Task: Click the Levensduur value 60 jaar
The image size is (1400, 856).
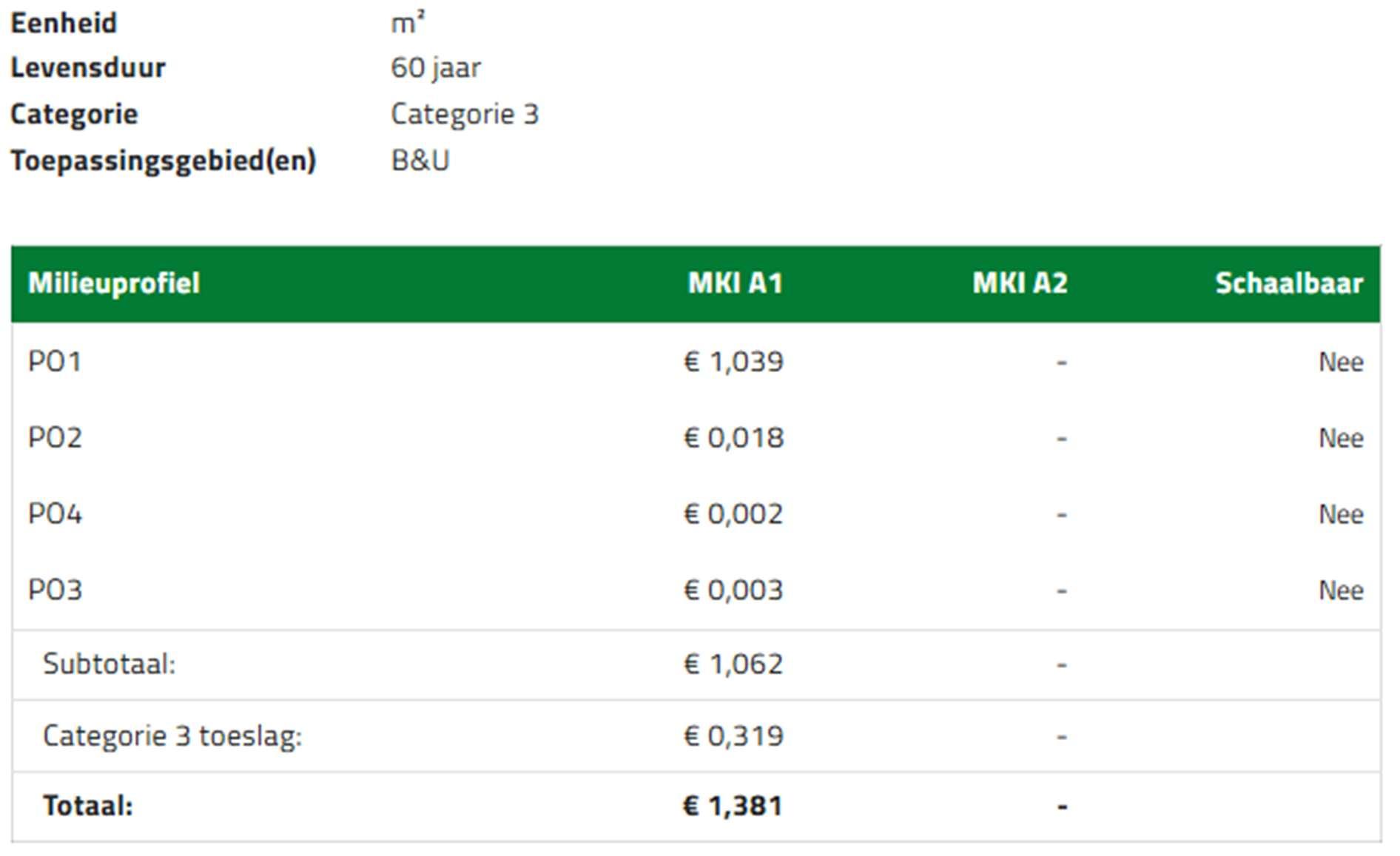Action: (436, 68)
